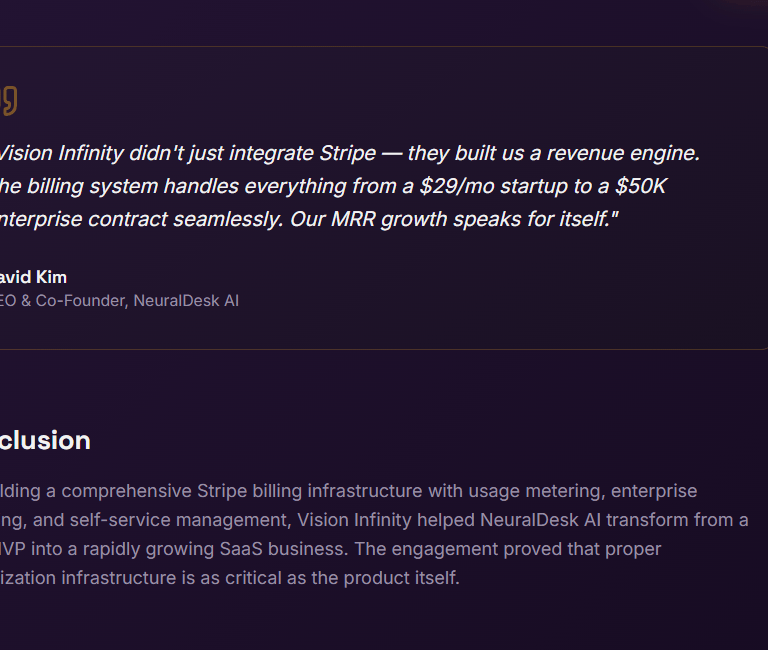Click the author name David Kim
Image resolution: width=768 pixels, height=650 pixels.
click(33, 277)
